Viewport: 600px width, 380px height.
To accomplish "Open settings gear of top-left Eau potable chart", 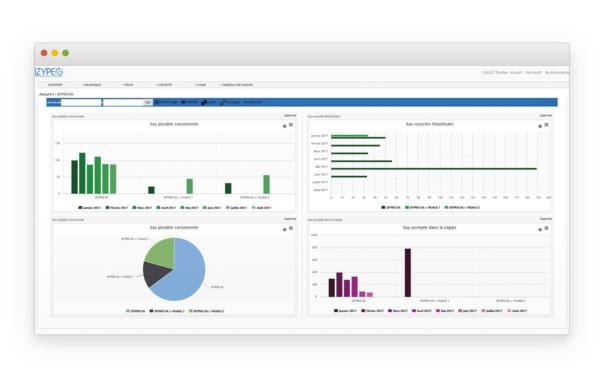I will click(x=284, y=126).
